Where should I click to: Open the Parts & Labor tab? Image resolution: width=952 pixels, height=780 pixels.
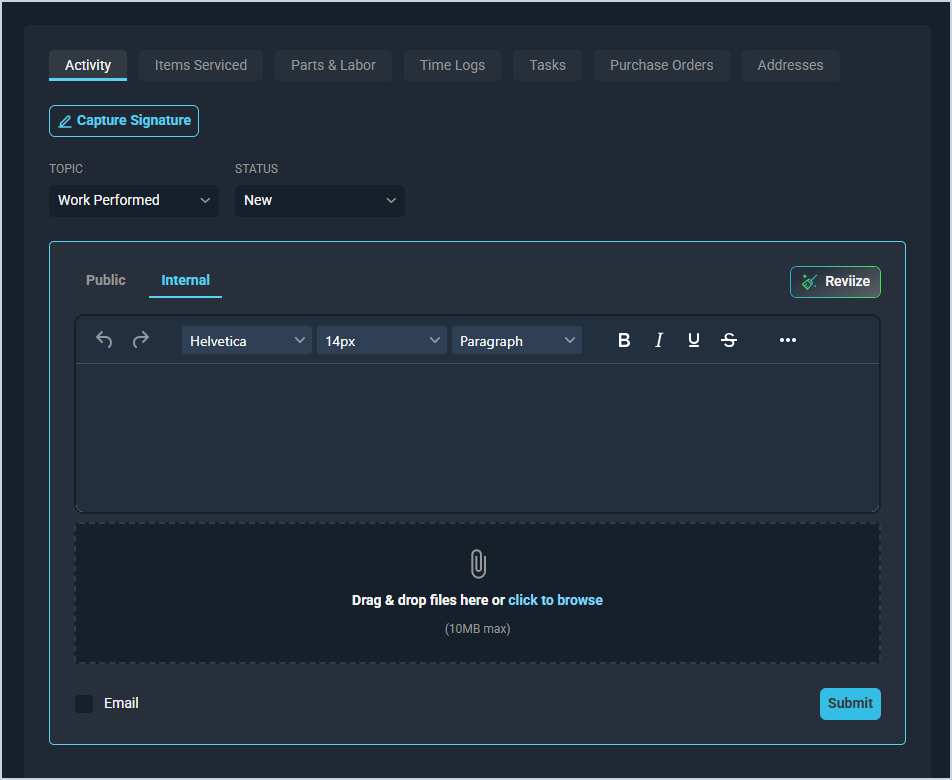(x=333, y=65)
